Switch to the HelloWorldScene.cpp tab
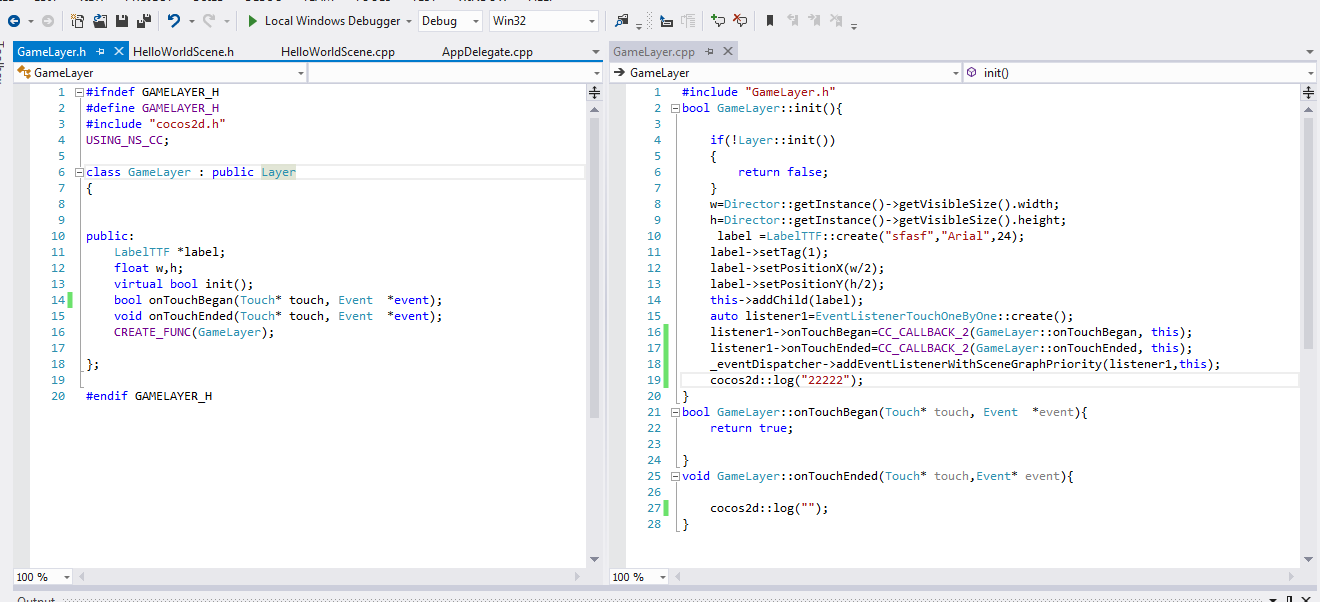 click(338, 52)
